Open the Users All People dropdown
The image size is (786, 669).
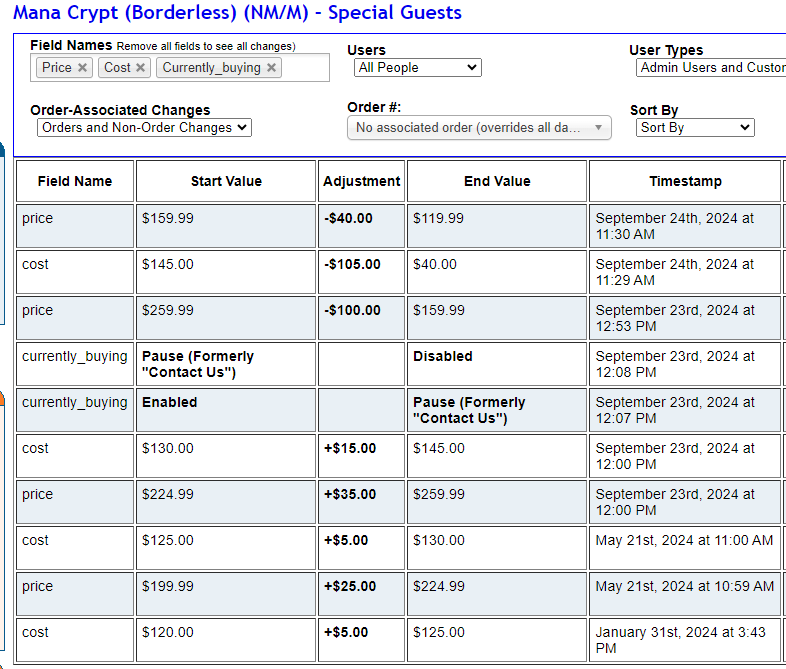tap(418, 68)
